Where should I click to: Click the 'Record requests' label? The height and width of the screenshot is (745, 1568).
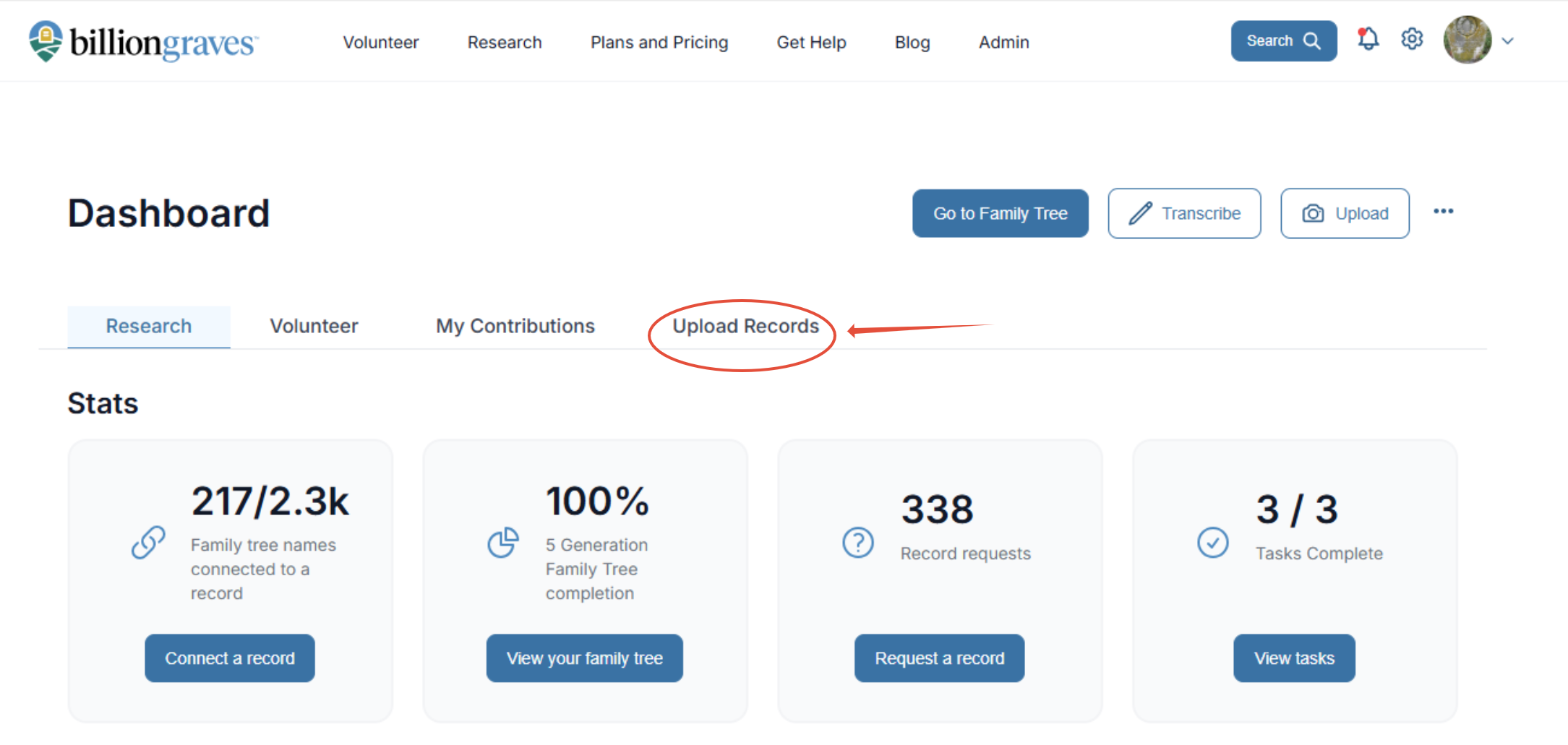(965, 554)
